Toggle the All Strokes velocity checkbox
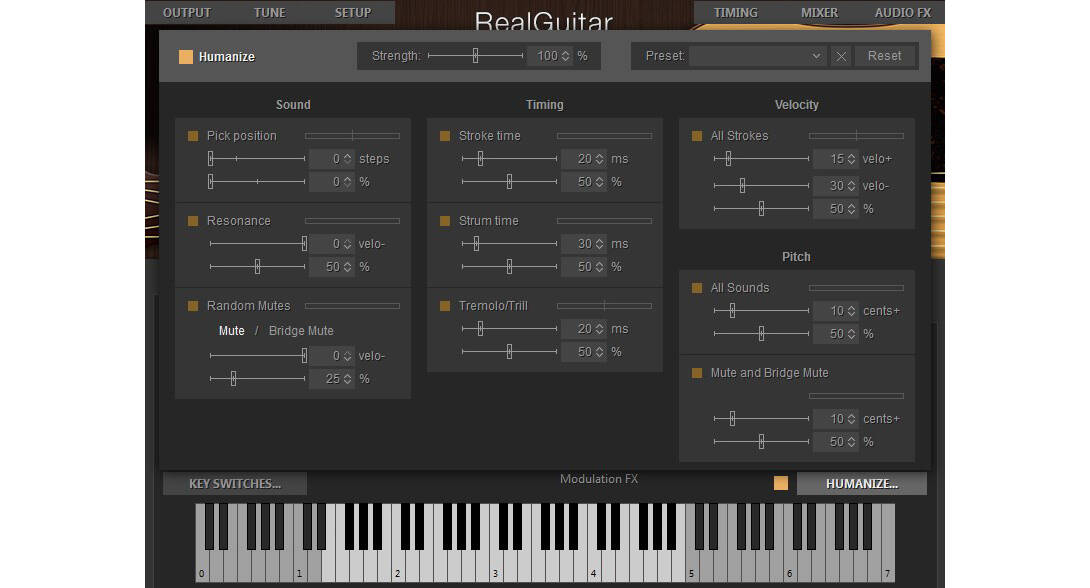1090x588 pixels. [x=697, y=136]
